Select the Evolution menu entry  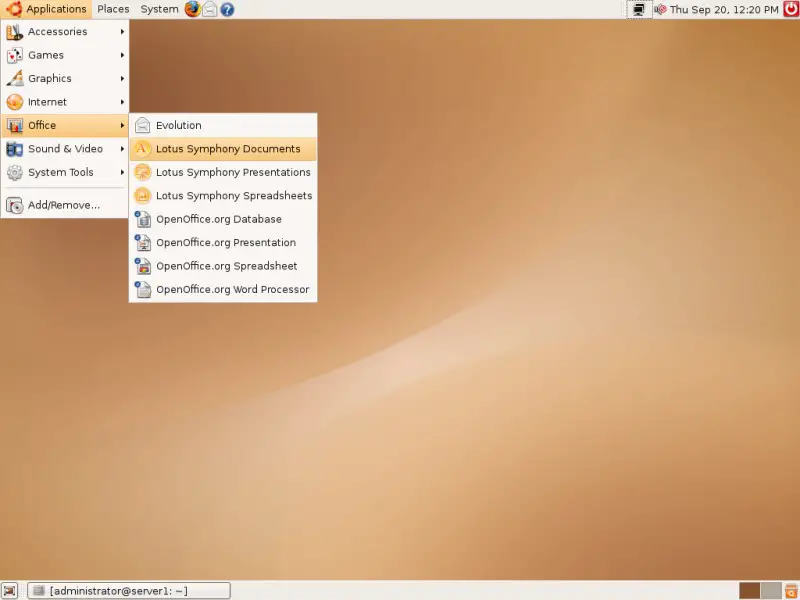pyautogui.click(x=223, y=126)
